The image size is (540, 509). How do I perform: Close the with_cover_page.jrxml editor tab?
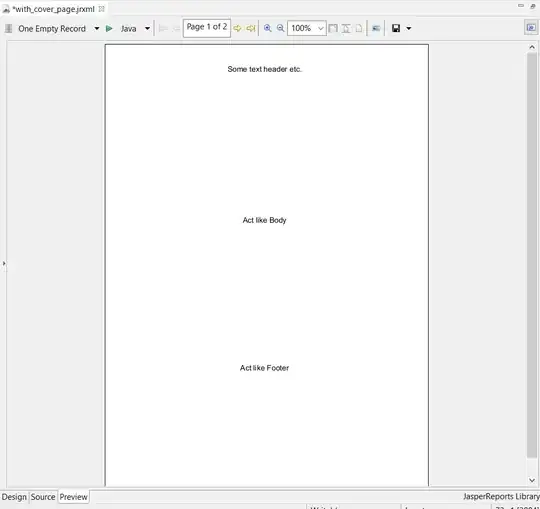[102, 9]
